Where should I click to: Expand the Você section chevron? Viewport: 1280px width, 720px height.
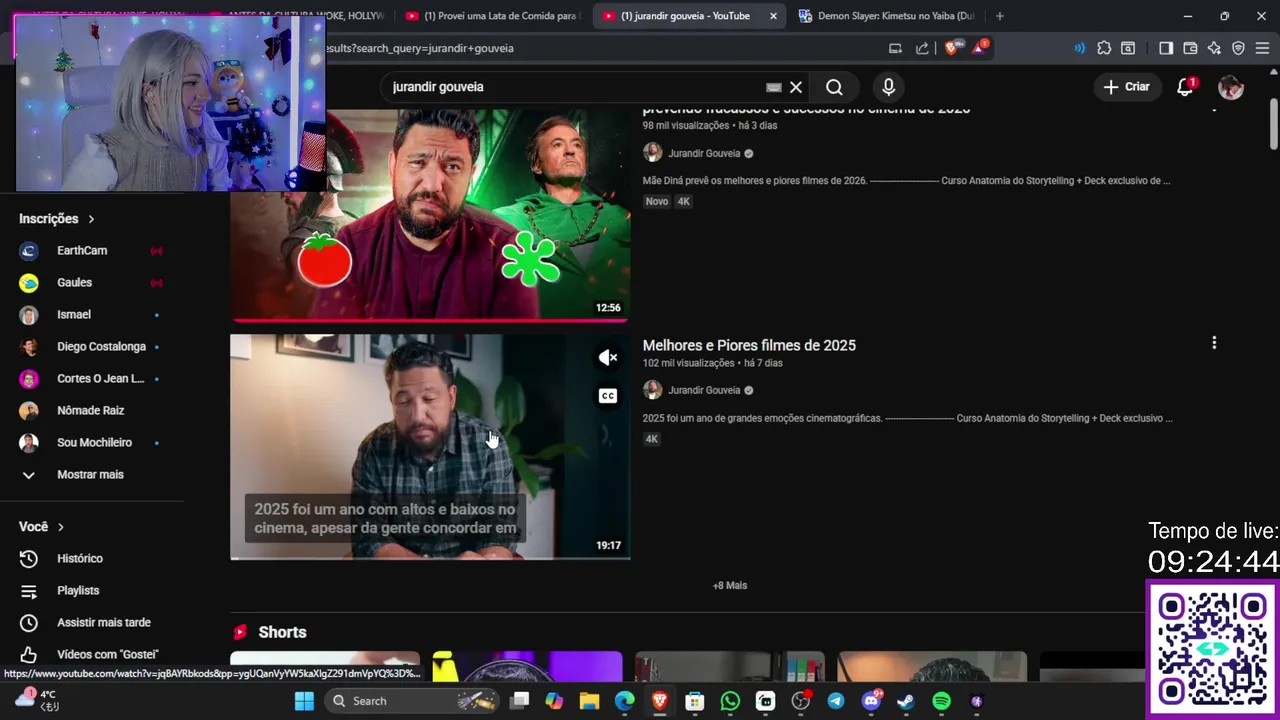pos(61,527)
